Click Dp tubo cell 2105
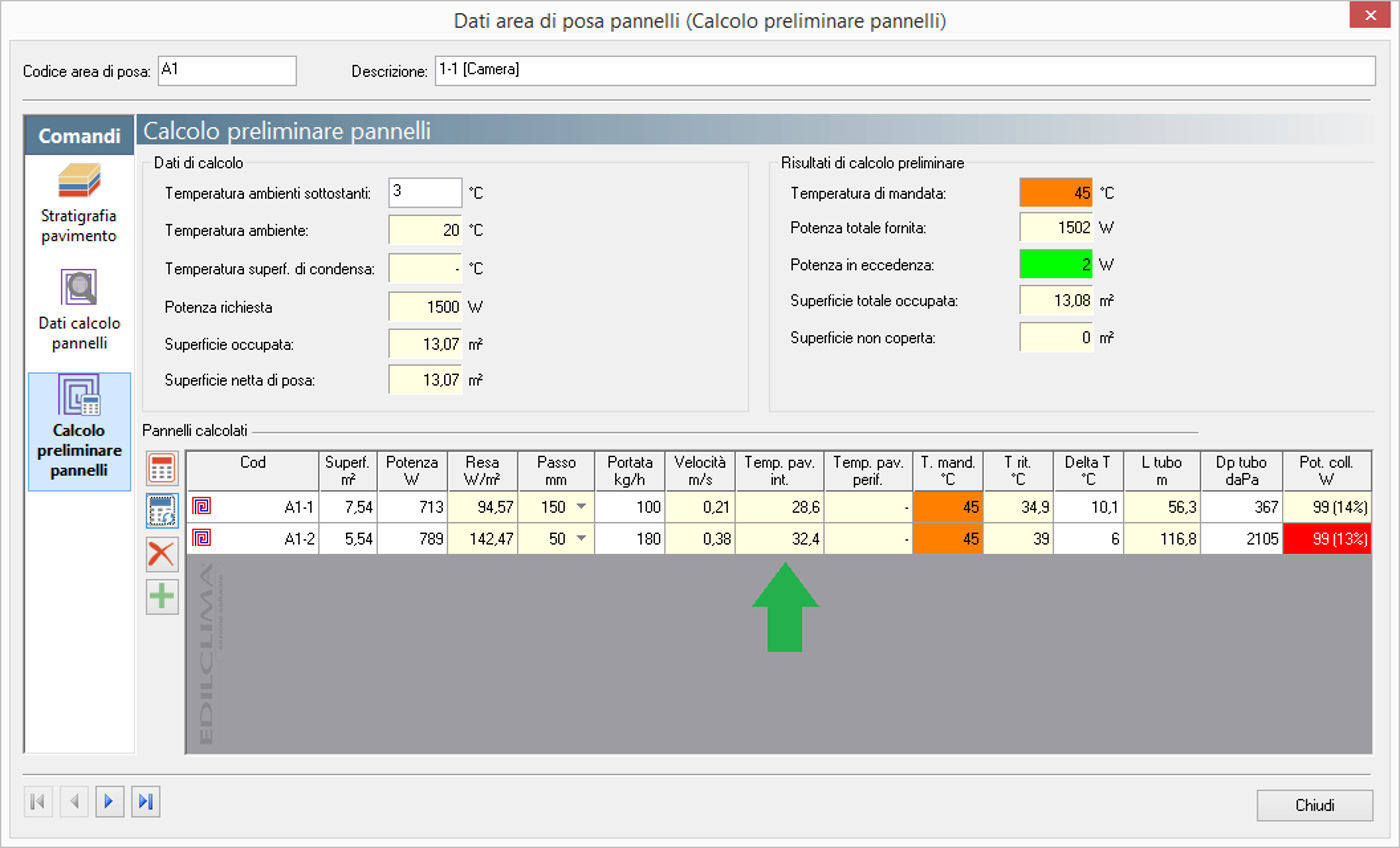 click(1241, 539)
